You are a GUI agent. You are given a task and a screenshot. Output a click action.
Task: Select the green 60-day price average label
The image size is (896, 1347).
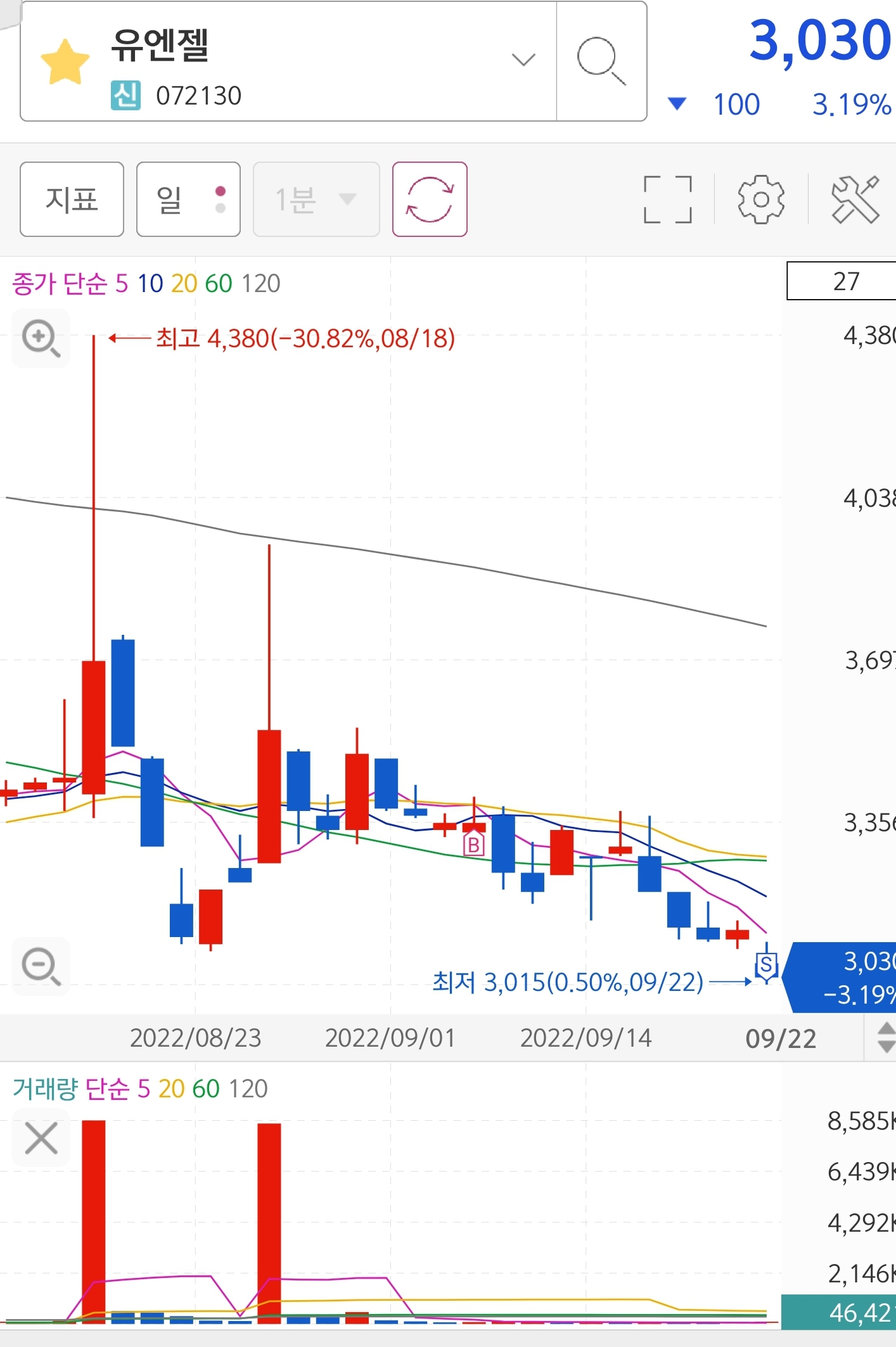coord(219,283)
